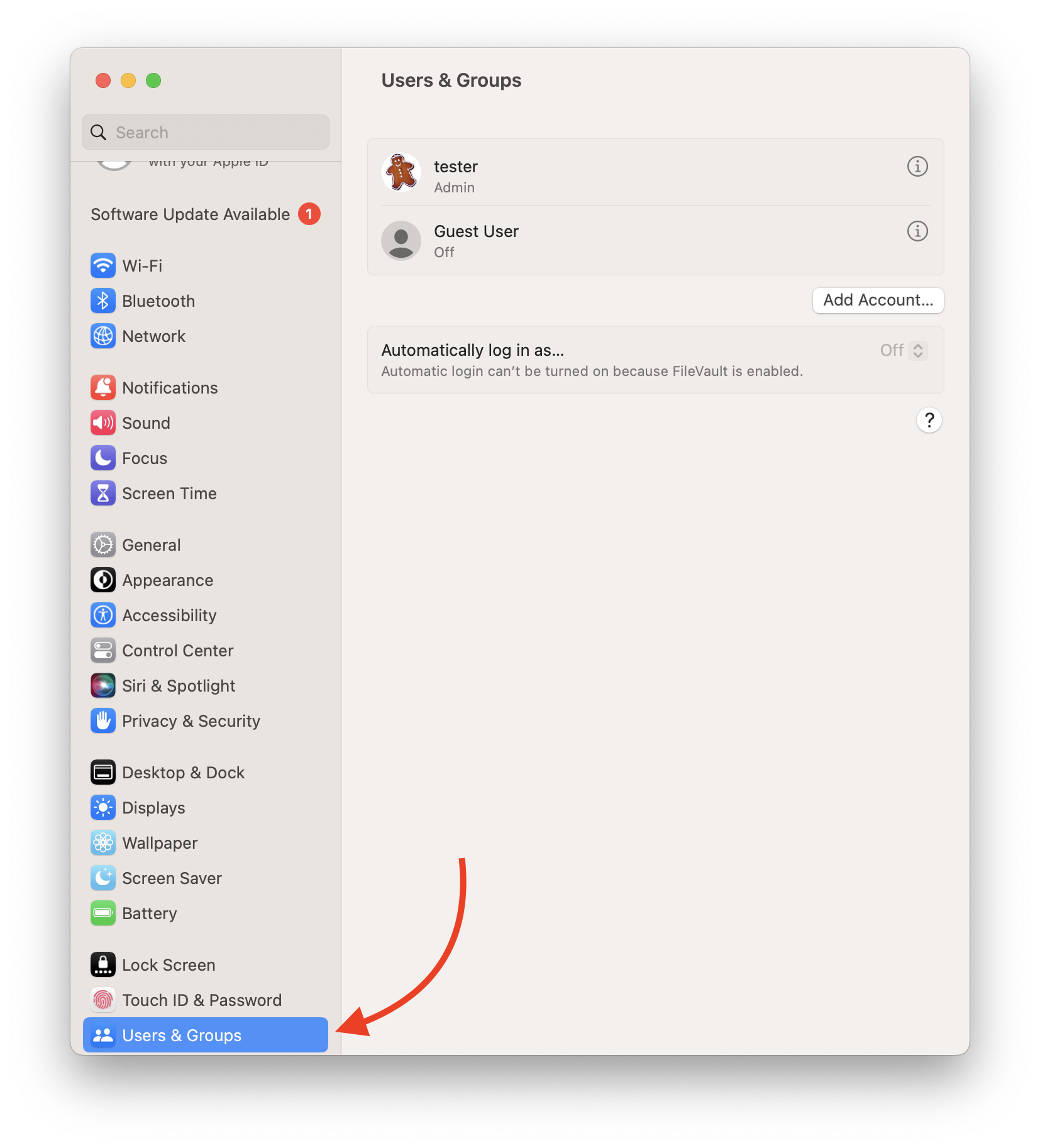1040x1148 pixels.
Task: Click the Focus moon icon
Action: (103, 458)
